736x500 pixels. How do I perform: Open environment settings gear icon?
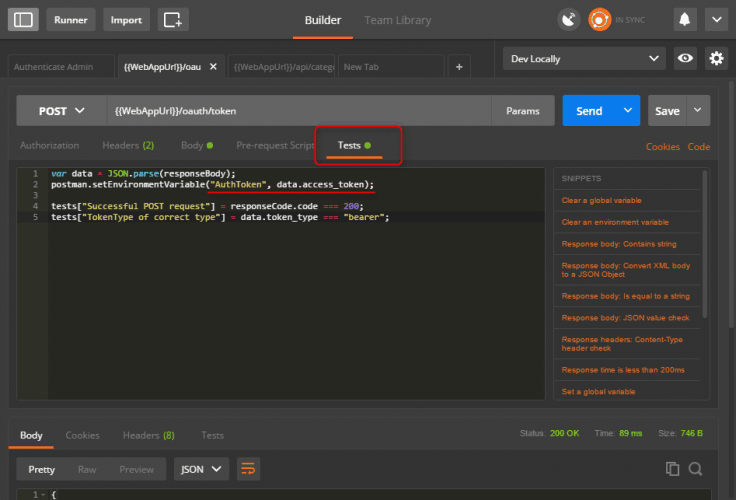715,59
